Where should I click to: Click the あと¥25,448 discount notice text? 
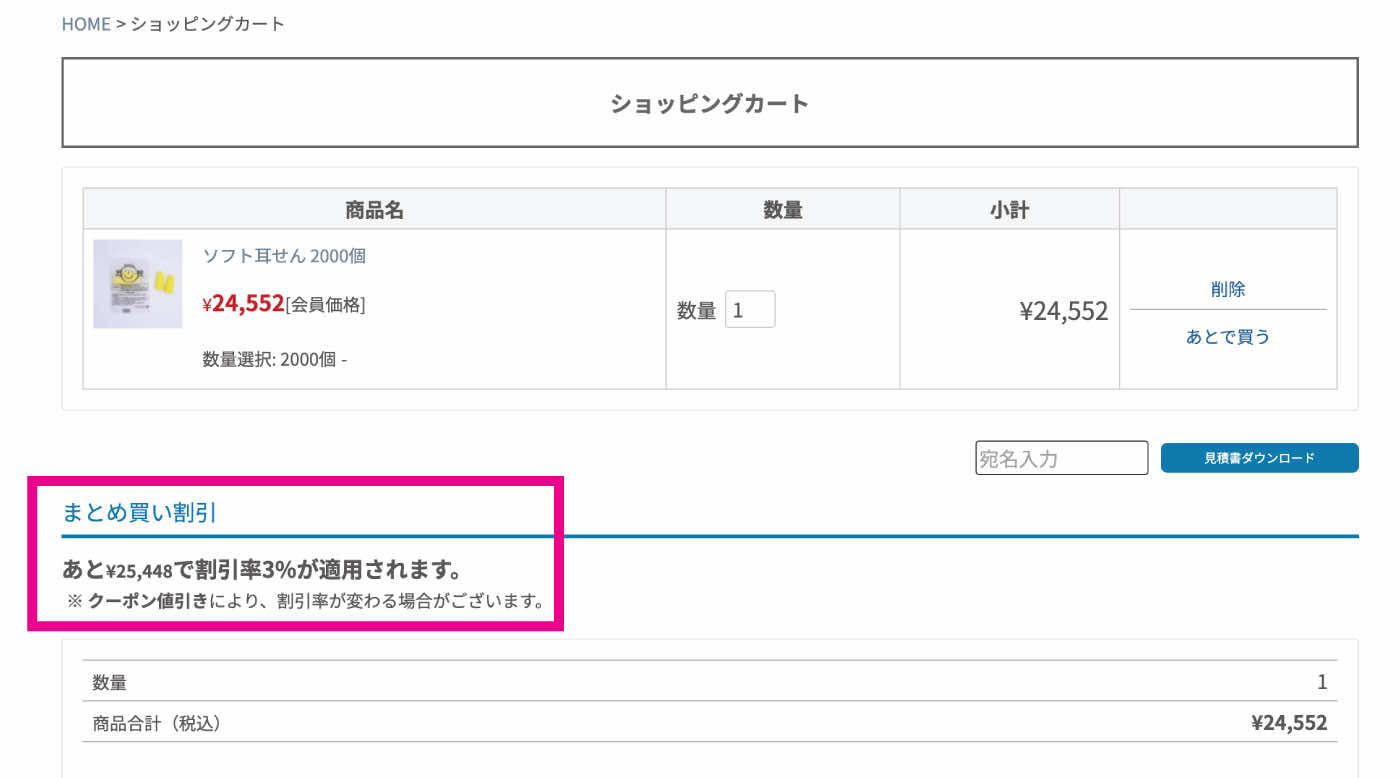262,570
